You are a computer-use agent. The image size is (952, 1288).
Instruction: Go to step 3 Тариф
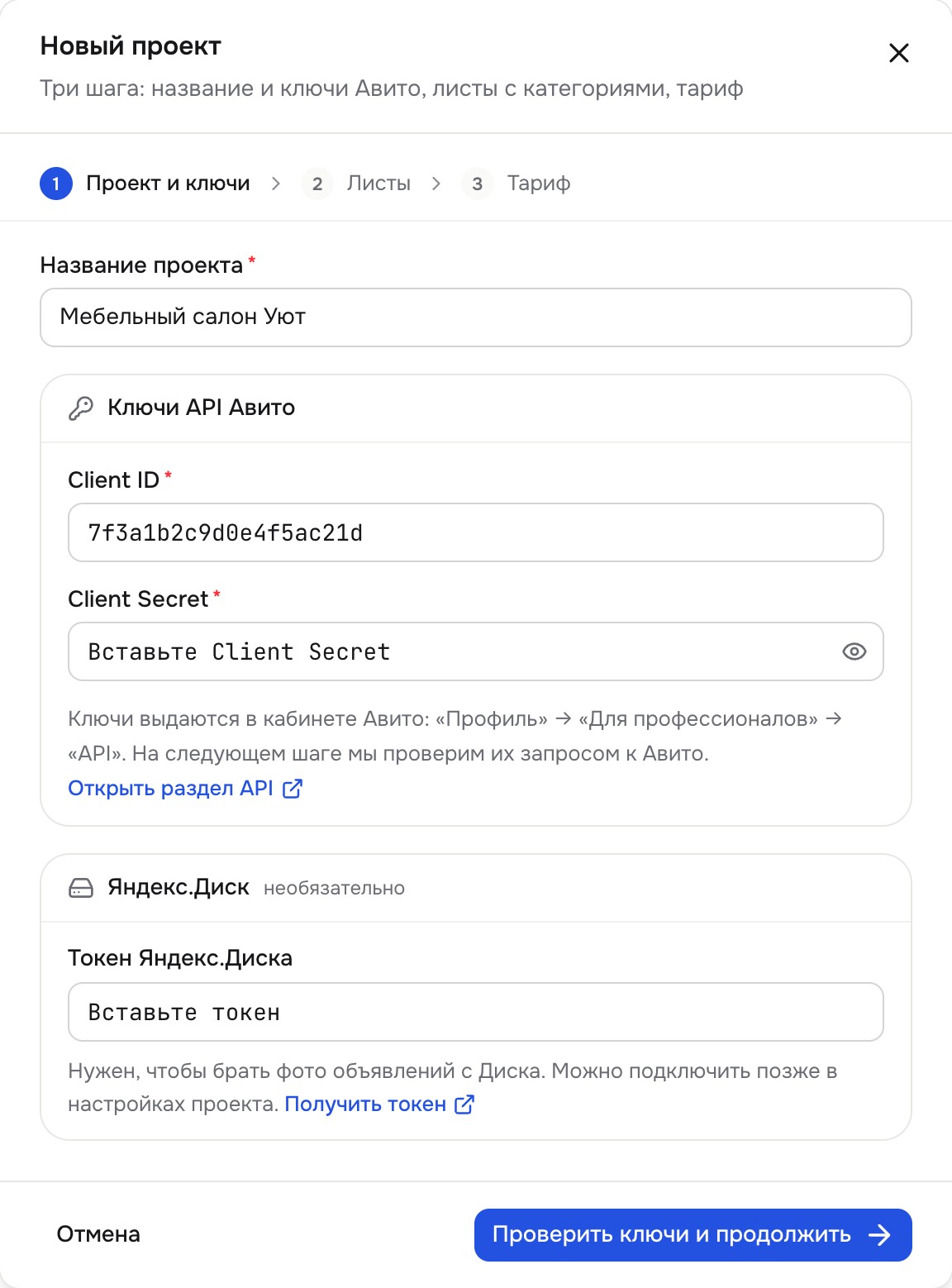click(x=516, y=184)
